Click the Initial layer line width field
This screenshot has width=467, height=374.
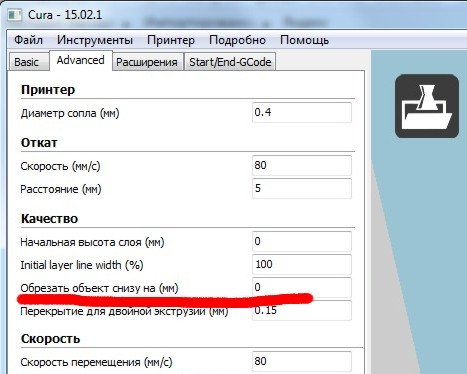302,264
